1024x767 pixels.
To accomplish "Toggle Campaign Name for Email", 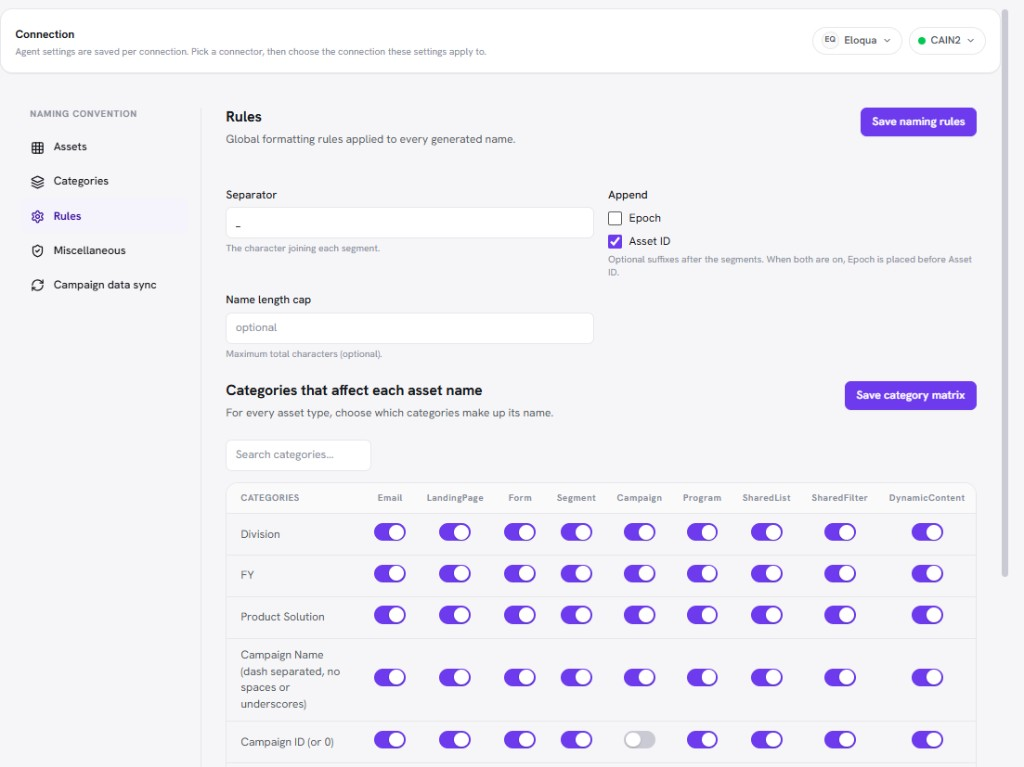I will (390, 677).
